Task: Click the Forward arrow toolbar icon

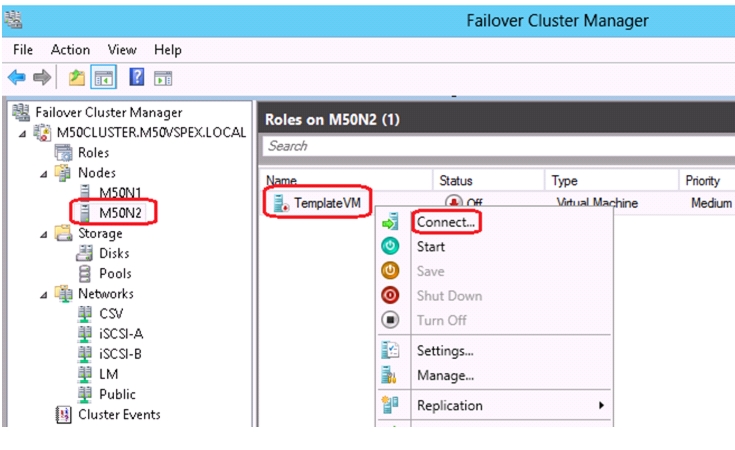Action: pos(42,77)
